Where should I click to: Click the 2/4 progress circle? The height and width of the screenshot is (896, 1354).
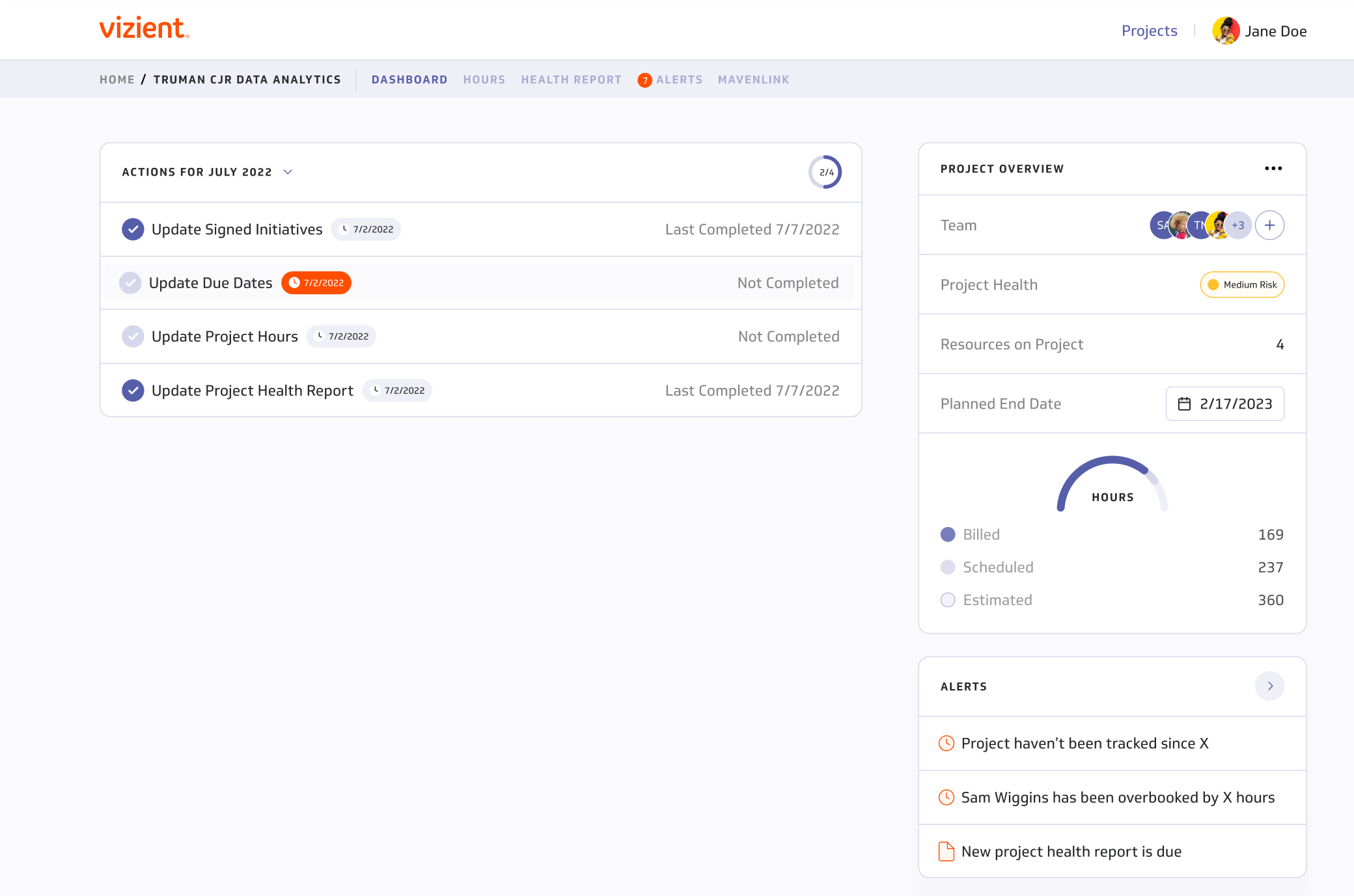pos(825,172)
